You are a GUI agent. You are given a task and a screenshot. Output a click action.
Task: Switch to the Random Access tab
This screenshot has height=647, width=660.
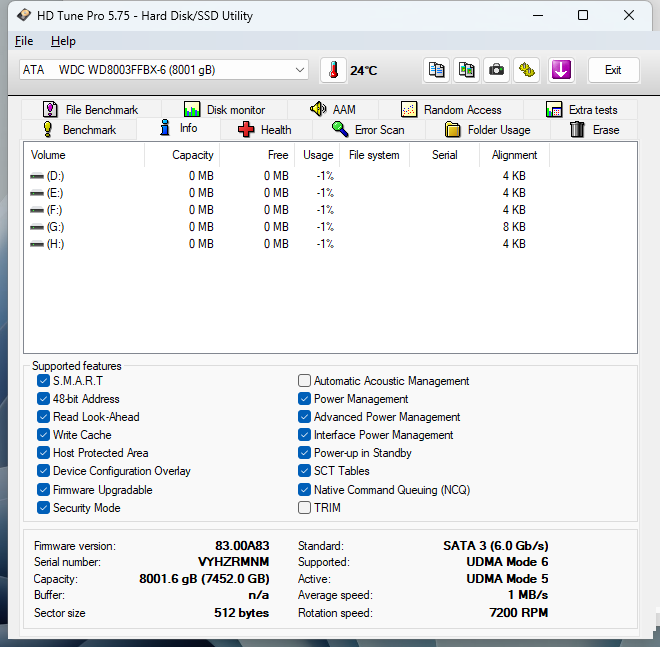click(x=451, y=110)
